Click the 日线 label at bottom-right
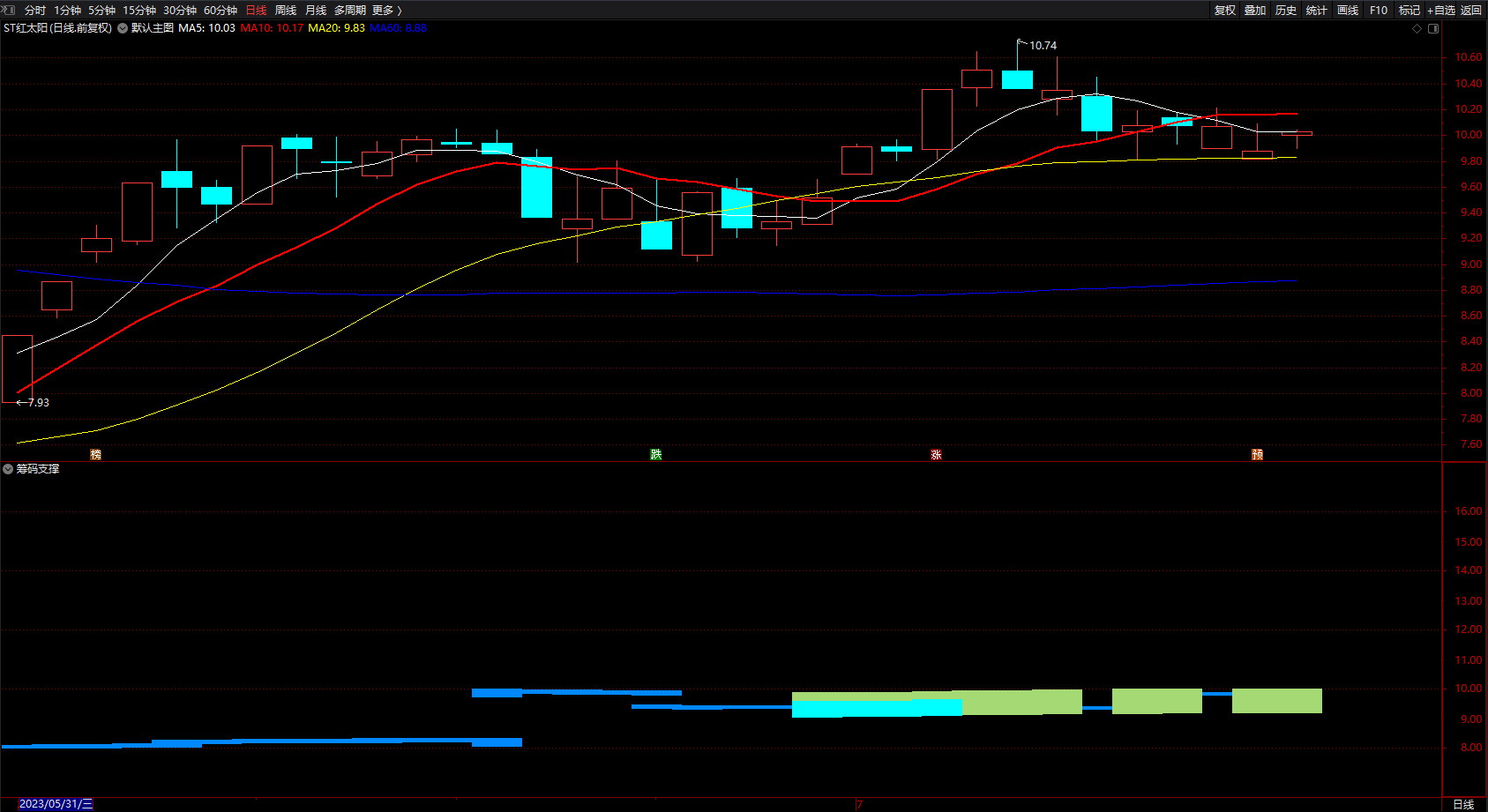The width and height of the screenshot is (1488, 812). pyautogui.click(x=1463, y=804)
